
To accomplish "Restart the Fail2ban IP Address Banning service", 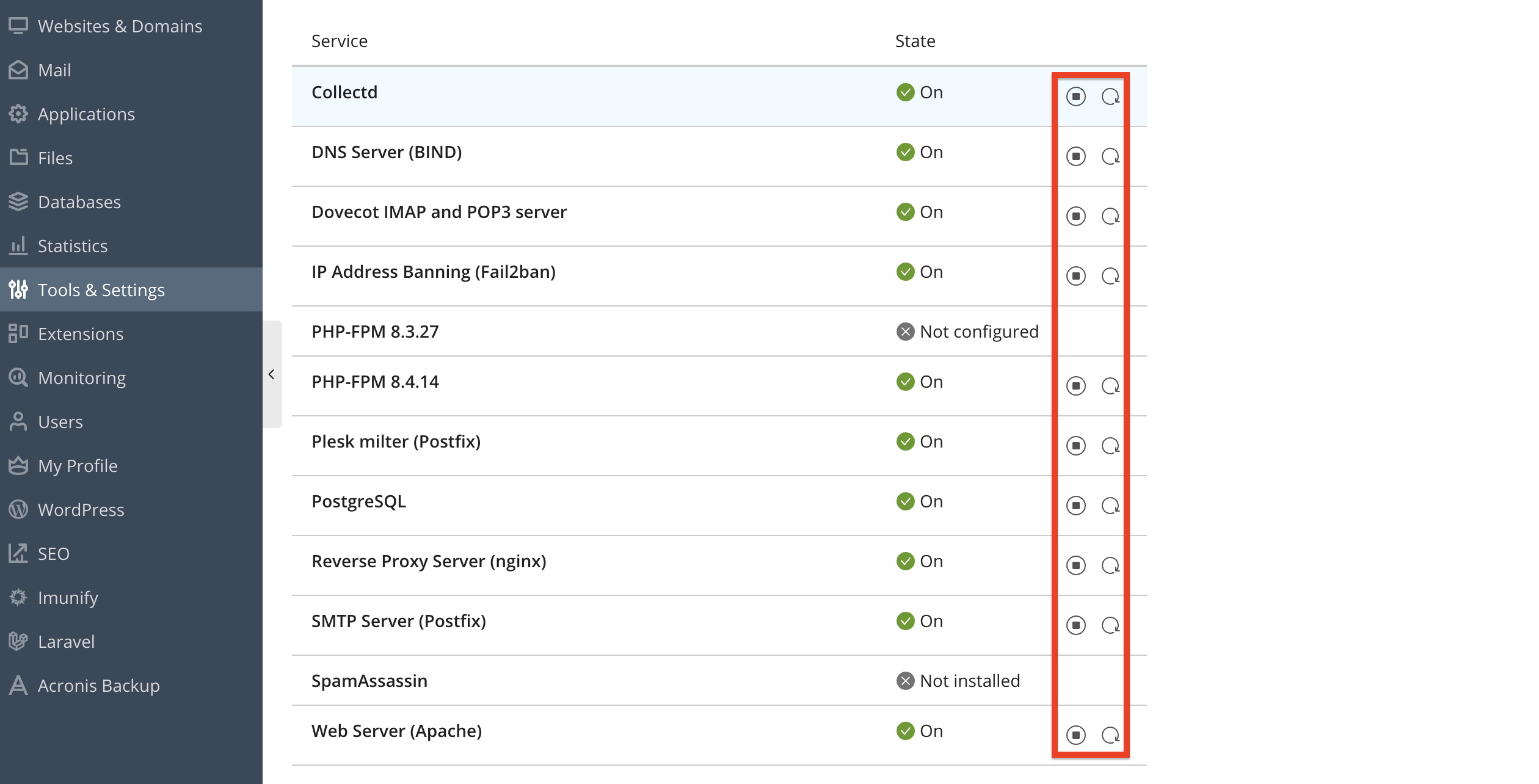I will pyautogui.click(x=1110, y=276).
